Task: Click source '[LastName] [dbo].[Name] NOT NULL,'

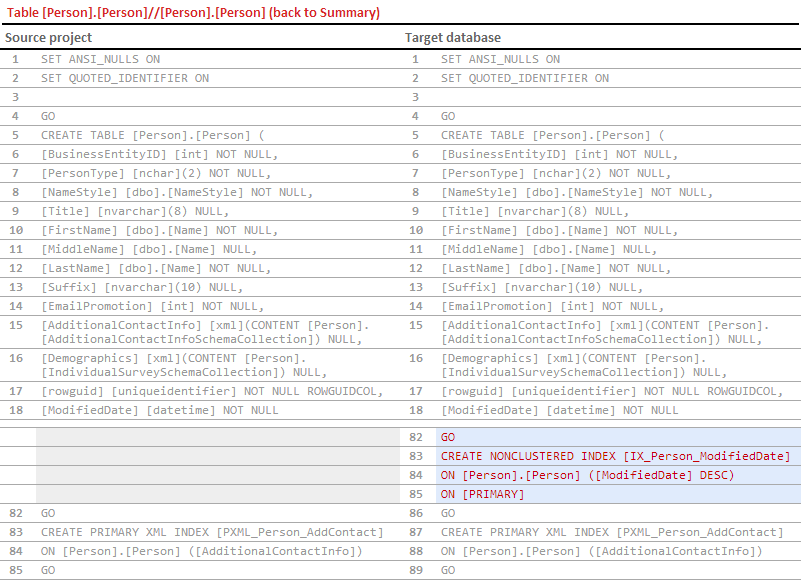Action: (156, 268)
